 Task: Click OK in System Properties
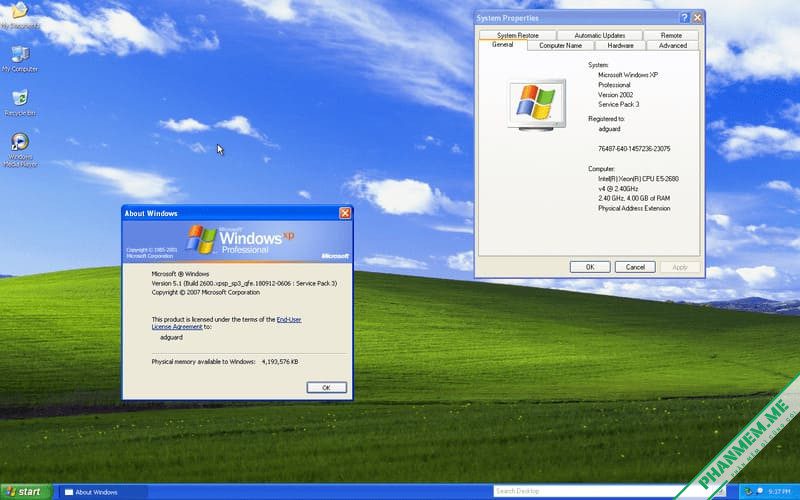click(590, 267)
